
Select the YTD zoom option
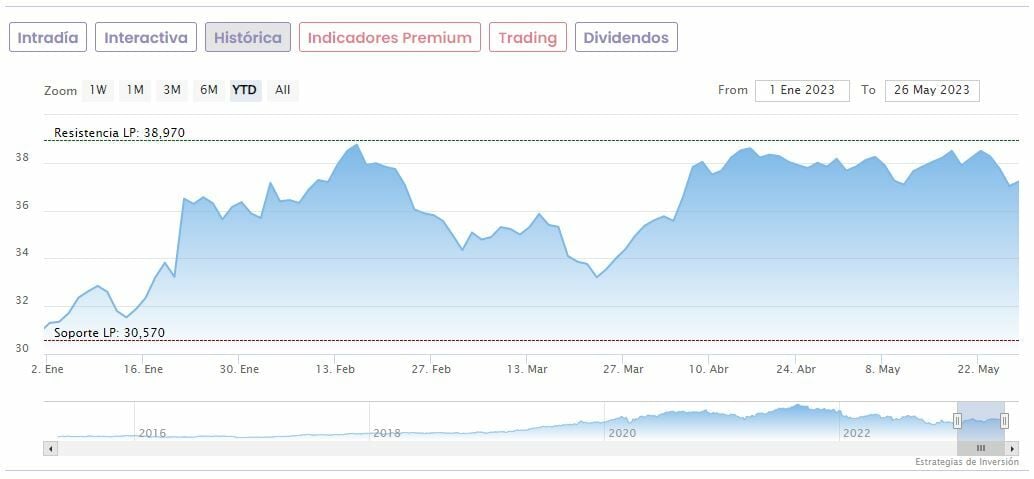245,90
